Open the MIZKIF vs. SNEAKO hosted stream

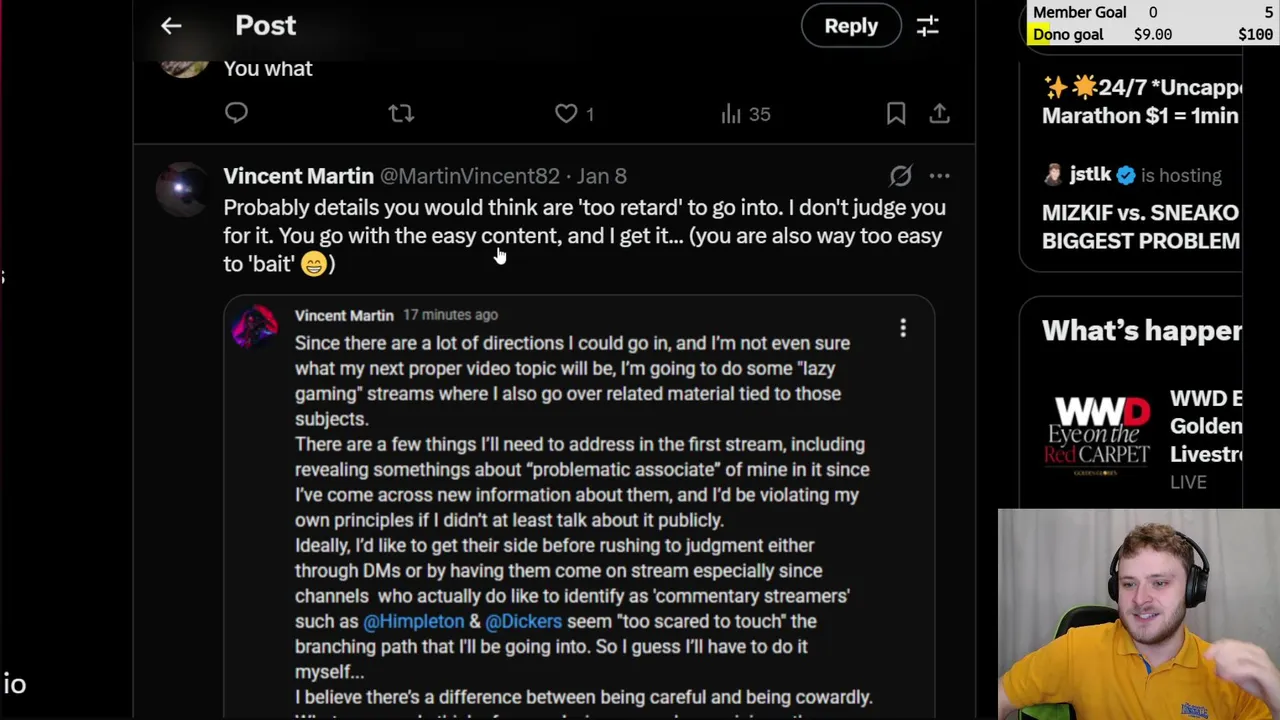click(1140, 226)
